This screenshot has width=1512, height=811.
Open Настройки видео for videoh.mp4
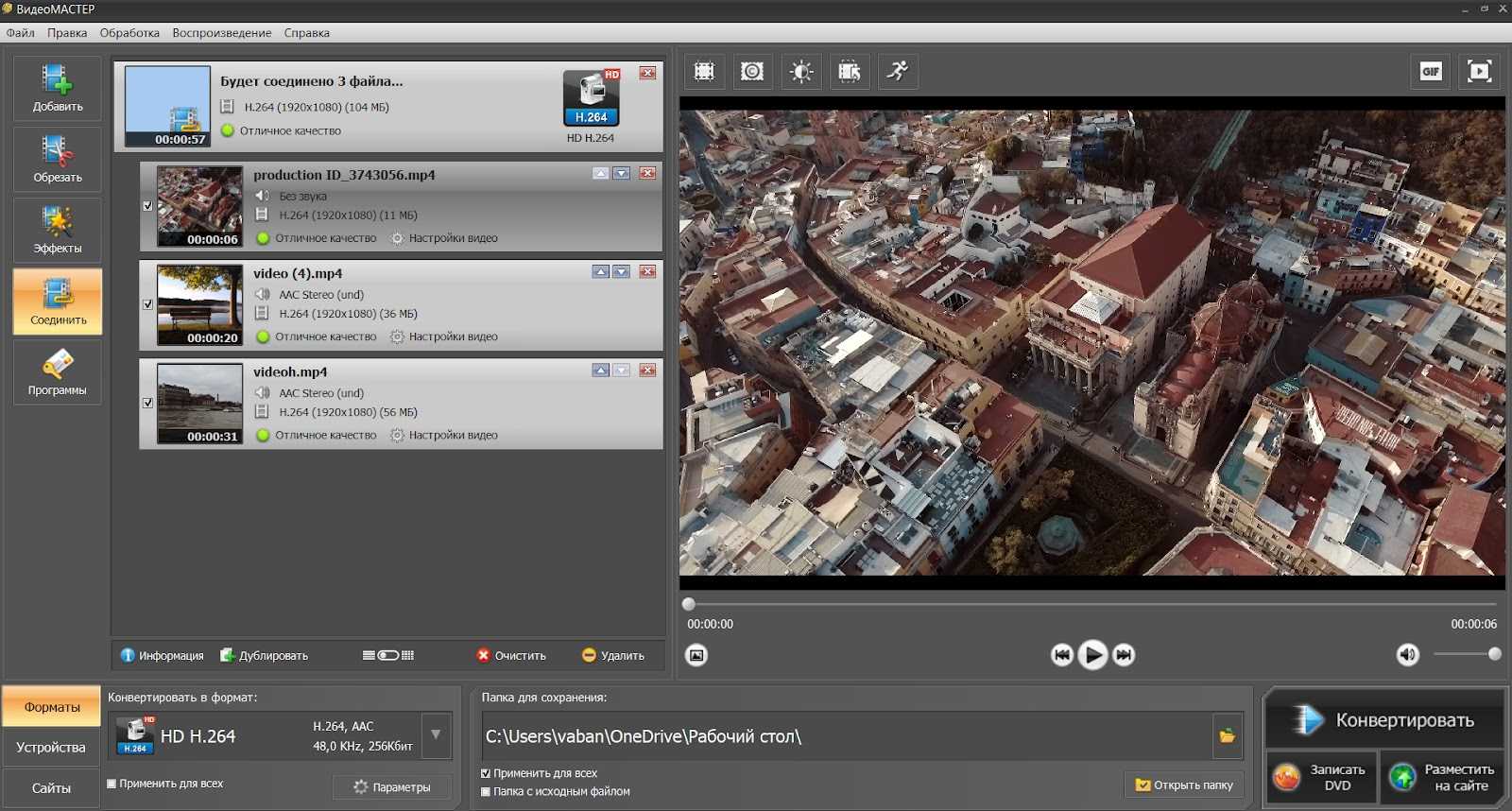pyautogui.click(x=444, y=435)
